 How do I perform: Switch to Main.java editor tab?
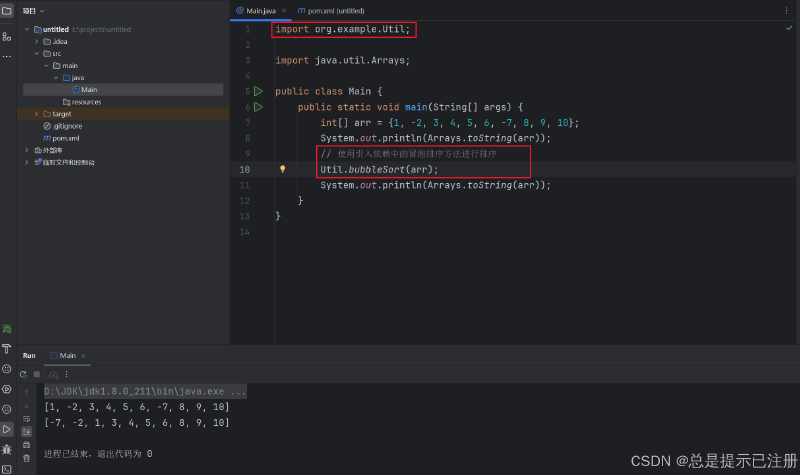(261, 11)
